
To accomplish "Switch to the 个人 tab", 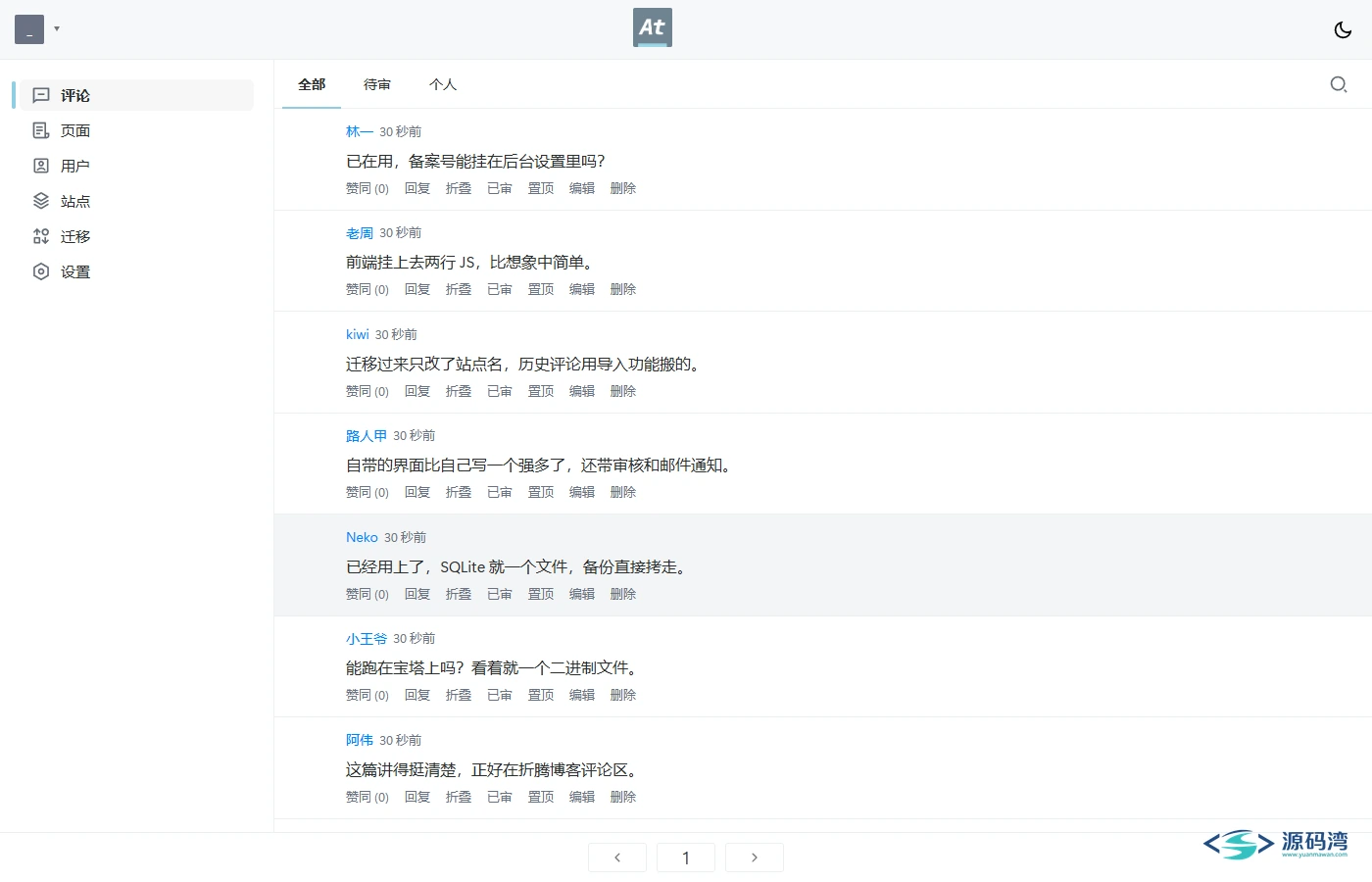I will point(443,84).
